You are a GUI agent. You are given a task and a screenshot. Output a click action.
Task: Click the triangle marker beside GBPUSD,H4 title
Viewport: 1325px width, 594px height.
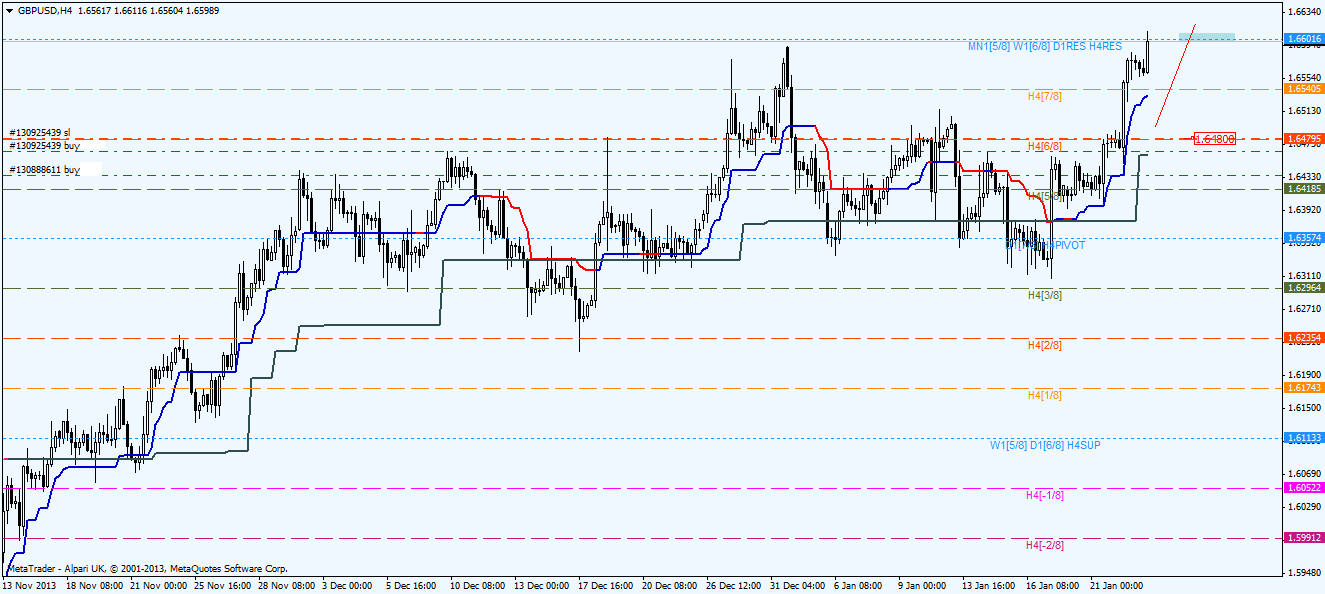tap(9, 9)
